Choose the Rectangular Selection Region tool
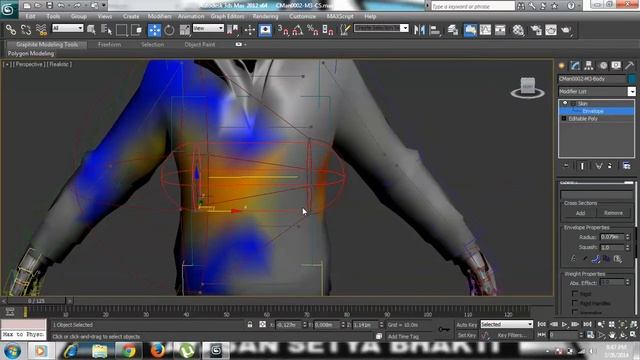 [x=122, y=30]
